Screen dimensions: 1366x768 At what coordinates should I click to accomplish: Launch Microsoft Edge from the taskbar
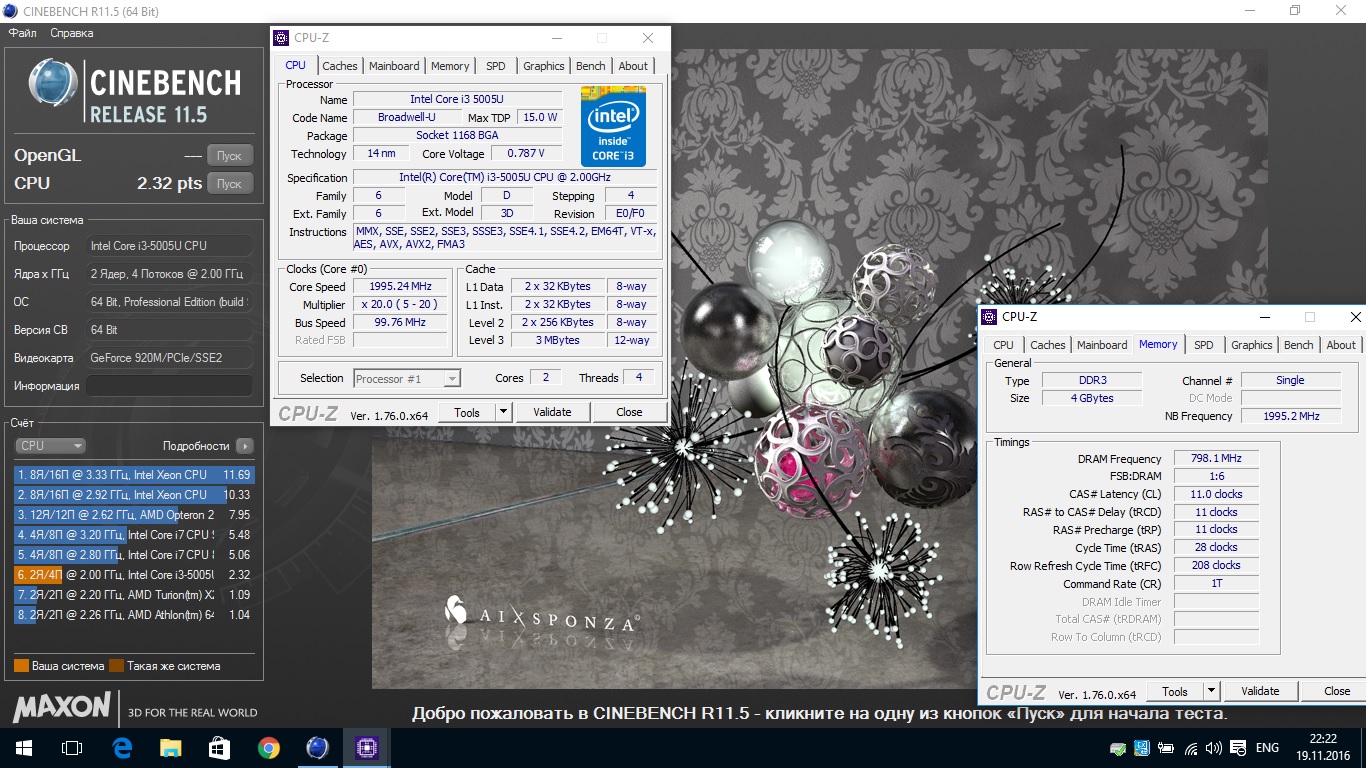tap(122, 747)
